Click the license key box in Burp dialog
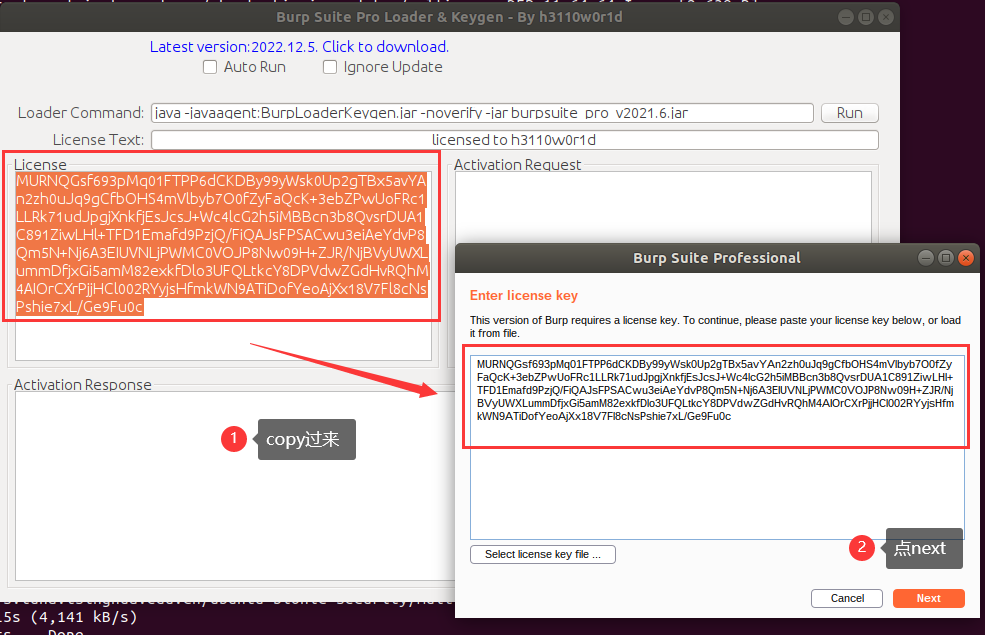The image size is (985, 635). click(x=717, y=447)
